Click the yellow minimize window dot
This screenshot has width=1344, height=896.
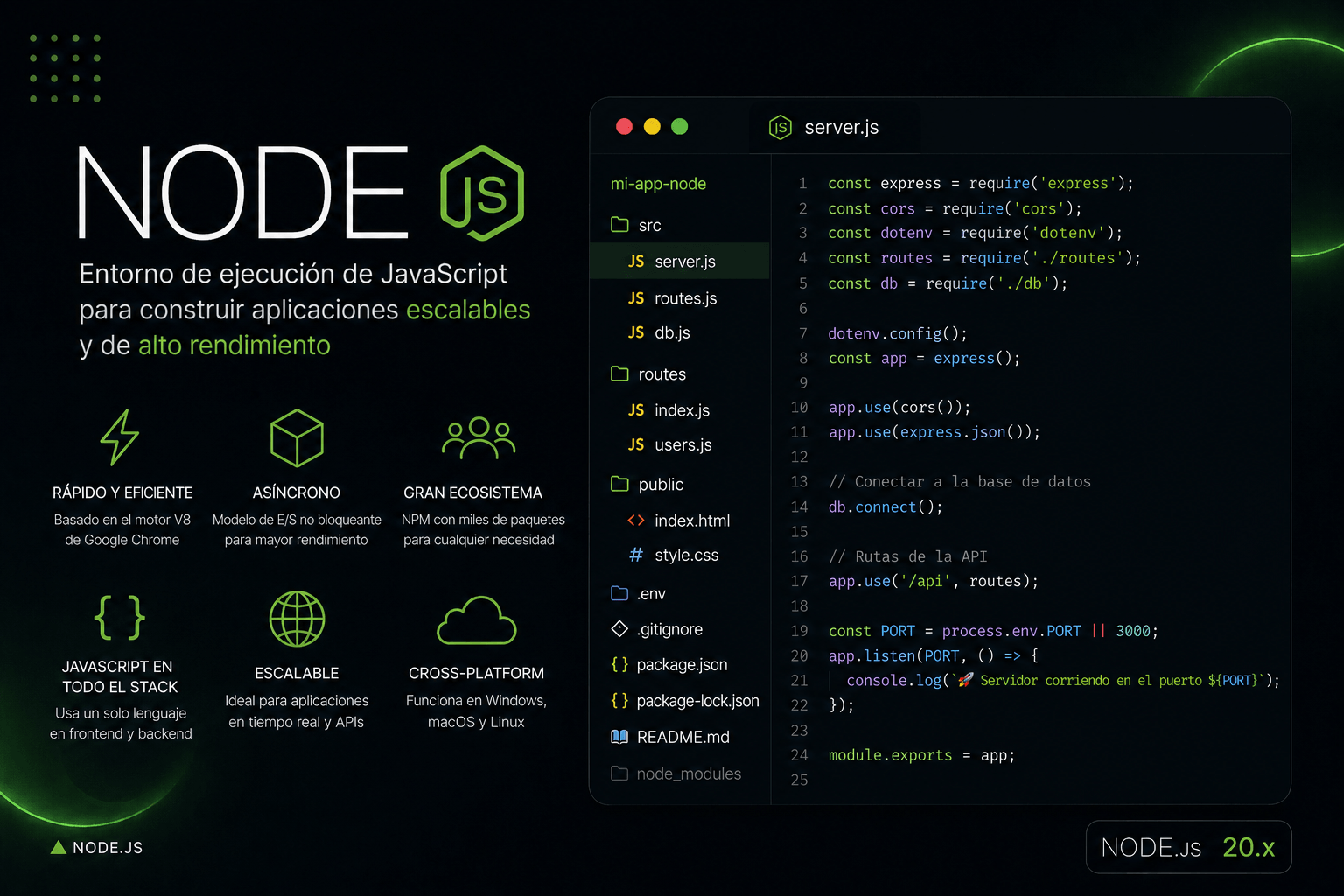click(x=652, y=127)
